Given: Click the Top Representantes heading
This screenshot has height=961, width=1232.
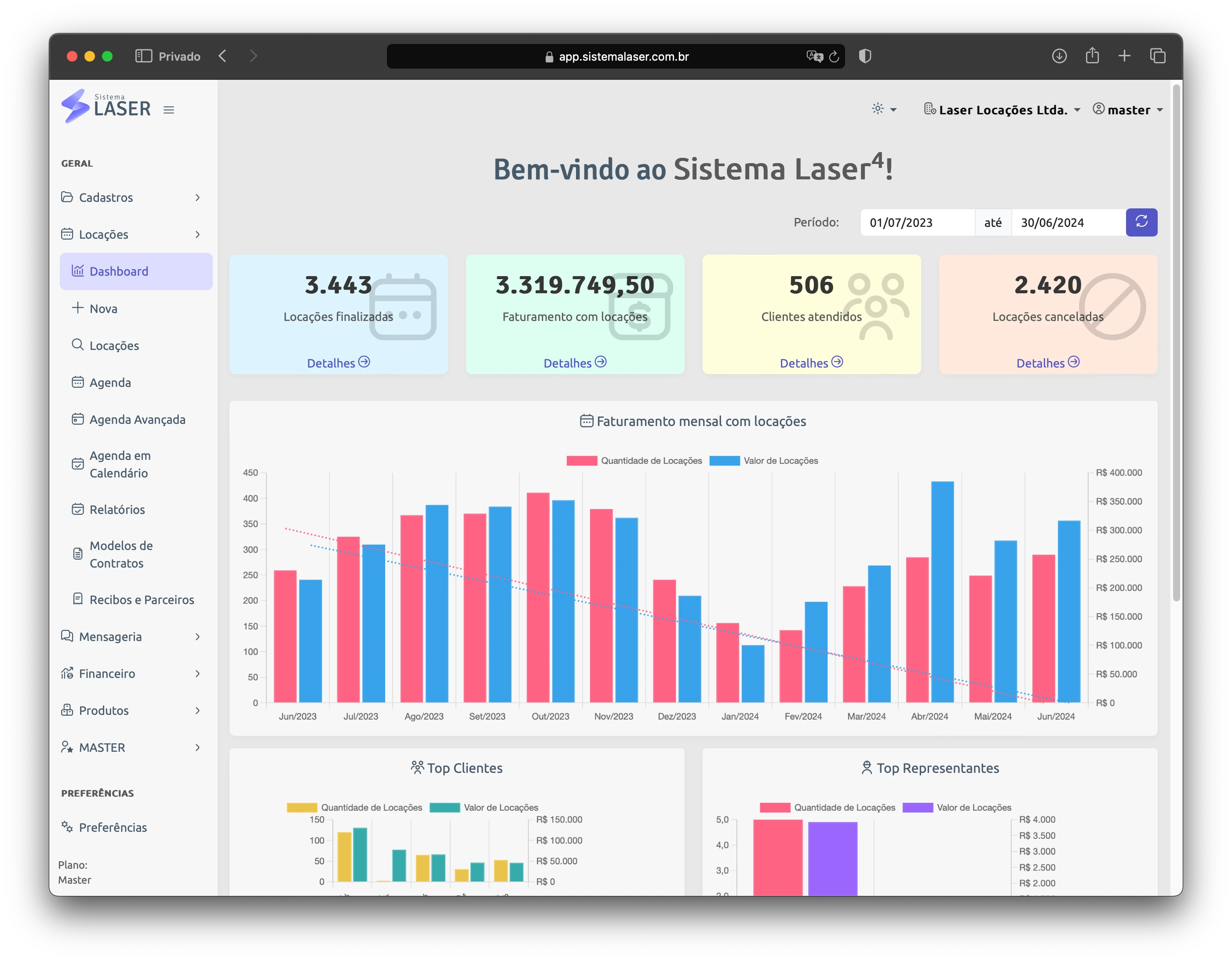Looking at the screenshot, I should coord(929,768).
